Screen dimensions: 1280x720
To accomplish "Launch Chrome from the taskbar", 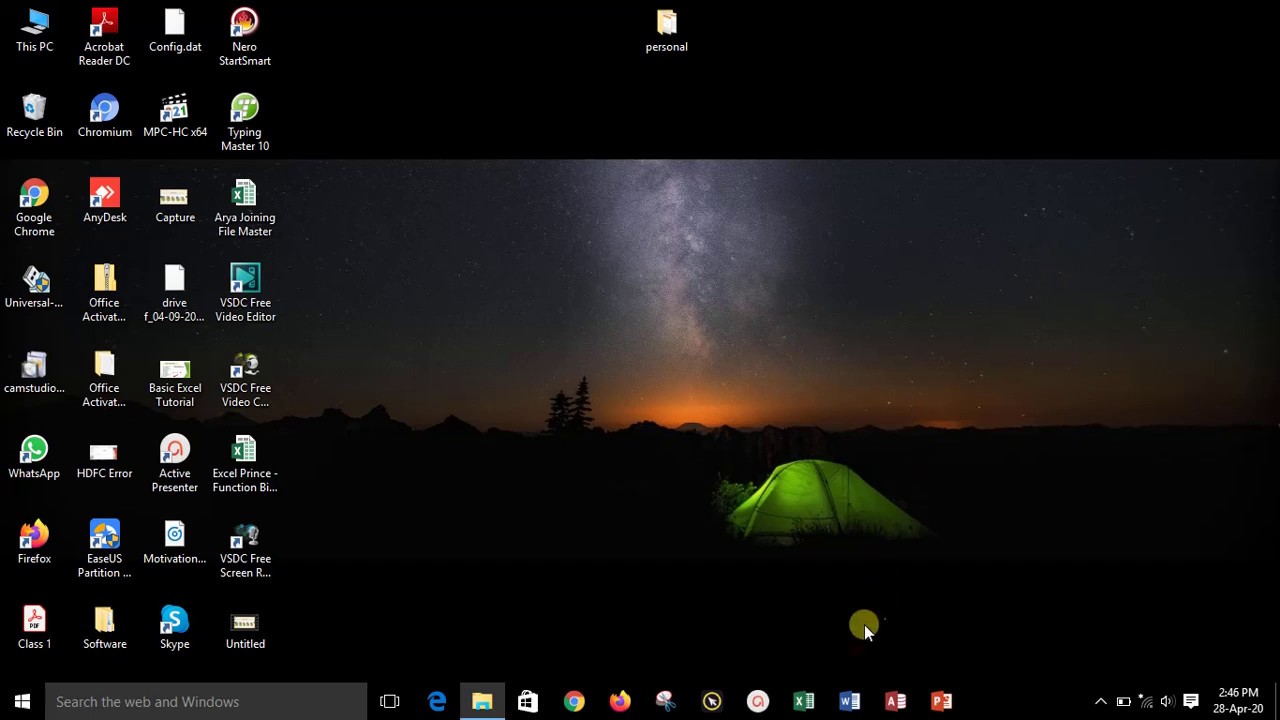I will tap(574, 701).
